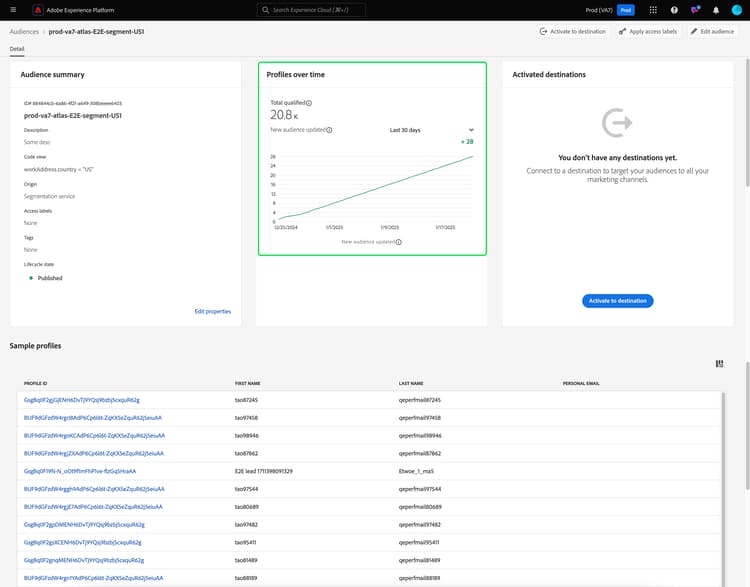Open profile ID link for tao88189
Image resolution: width=750 pixels, height=587 pixels.
coord(94,578)
